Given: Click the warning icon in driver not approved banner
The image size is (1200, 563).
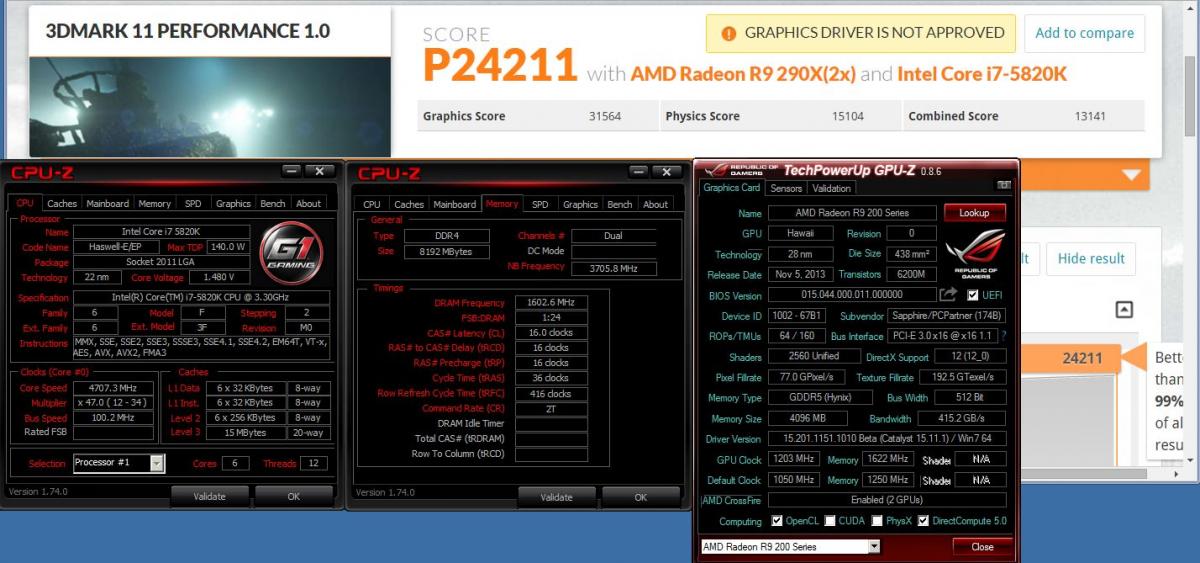Looking at the screenshot, I should point(727,33).
